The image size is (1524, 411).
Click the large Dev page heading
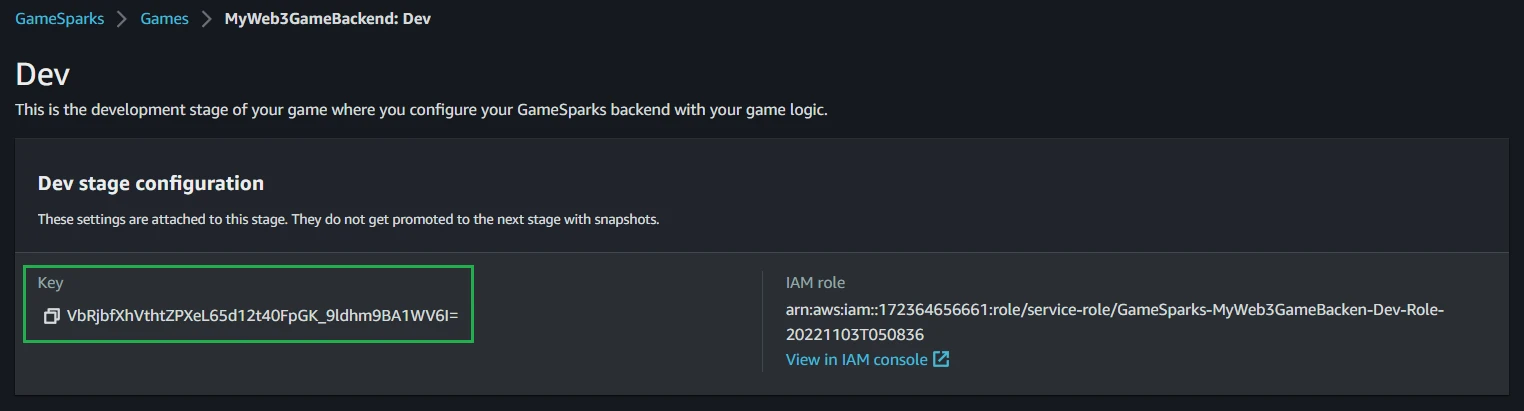point(42,75)
